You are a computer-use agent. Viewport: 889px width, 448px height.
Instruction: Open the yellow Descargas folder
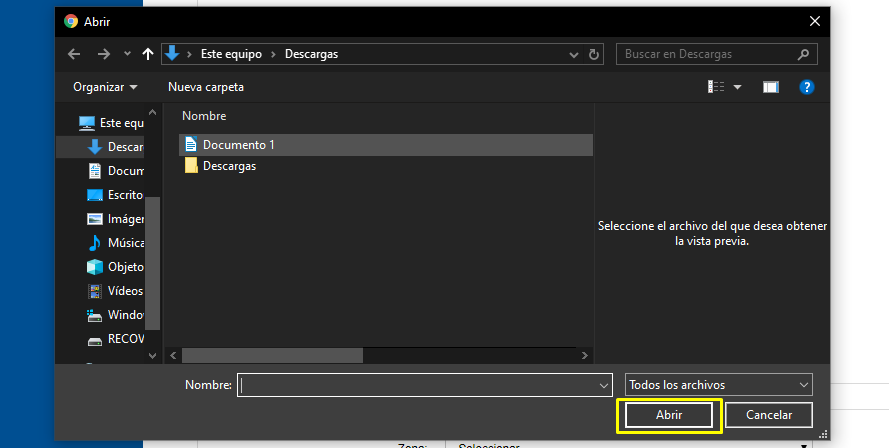point(229,166)
